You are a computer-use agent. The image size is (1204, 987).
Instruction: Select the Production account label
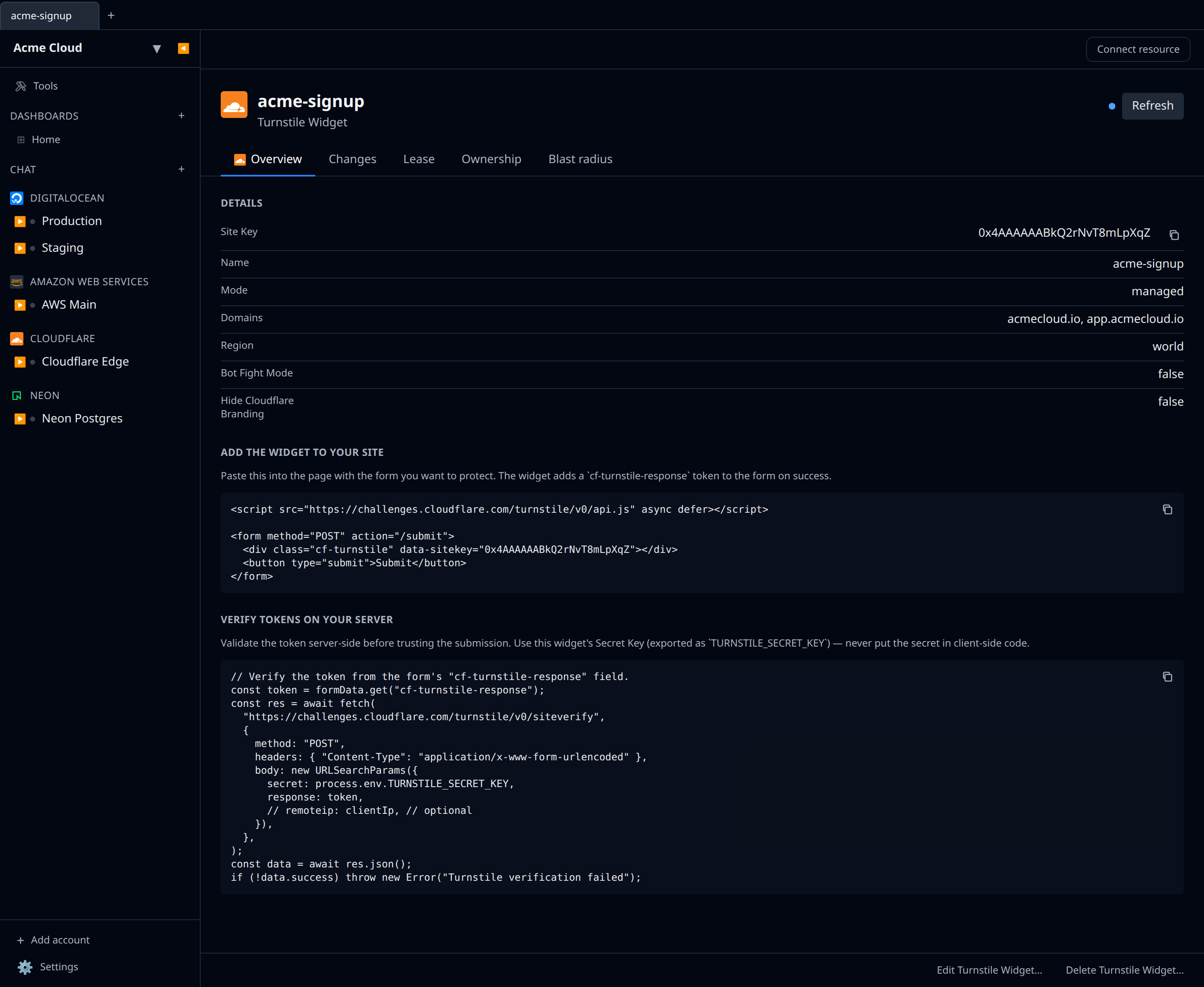point(71,221)
